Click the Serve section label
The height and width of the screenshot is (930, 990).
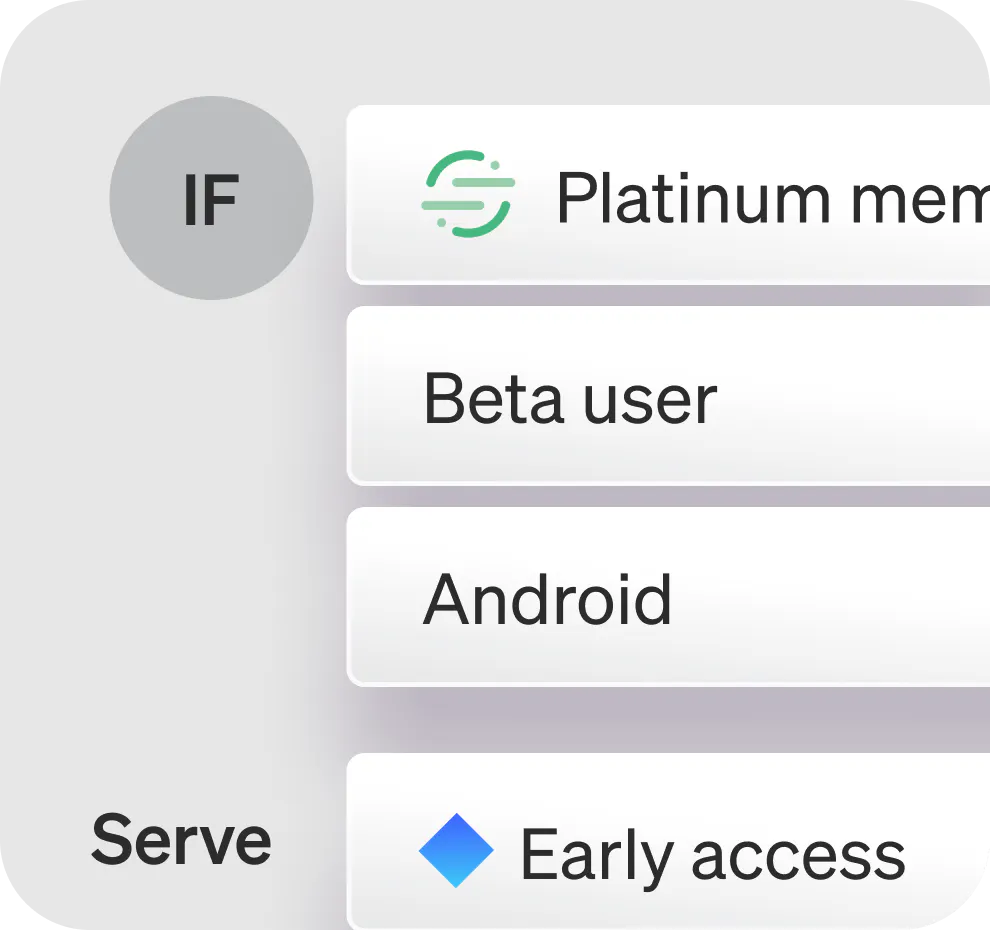(x=180, y=838)
